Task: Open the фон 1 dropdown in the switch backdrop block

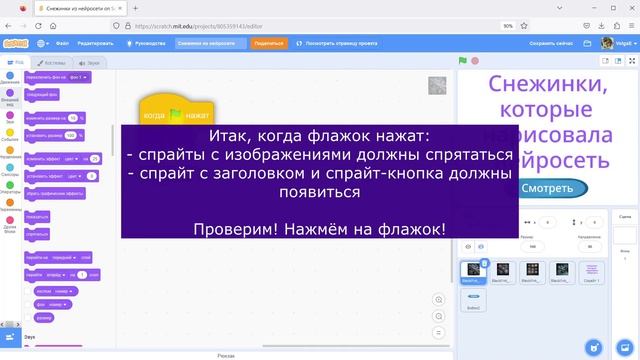Action: 78,77
